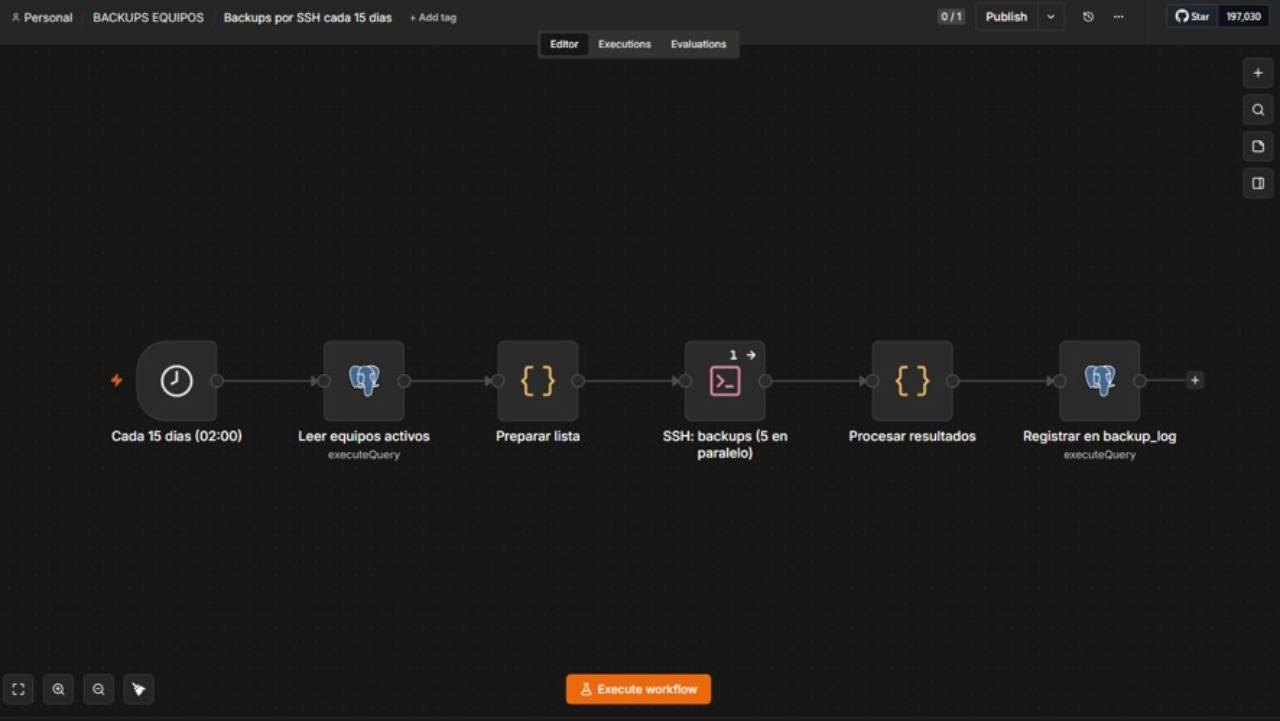Add a sticky note to canvas
This screenshot has height=721, width=1280.
pos(1258,147)
